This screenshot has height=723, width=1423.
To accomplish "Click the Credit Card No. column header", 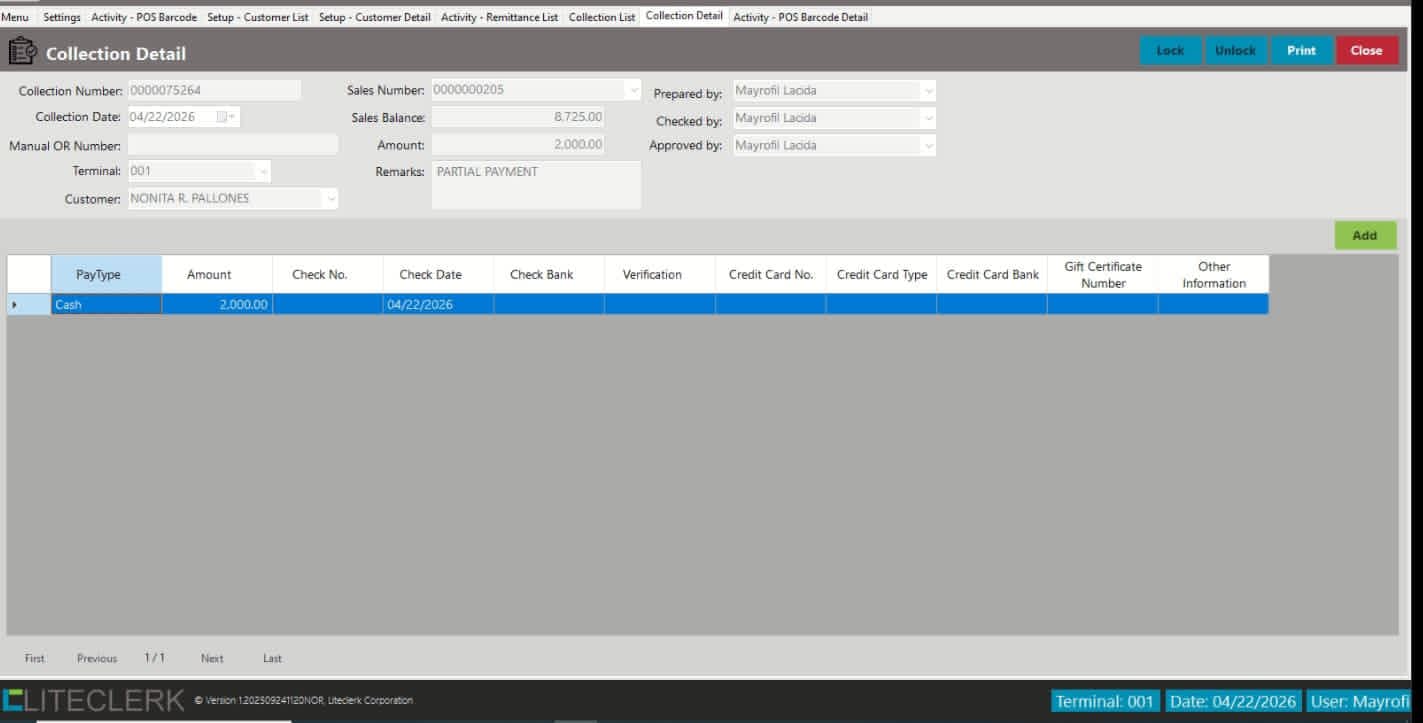I will (x=771, y=275).
